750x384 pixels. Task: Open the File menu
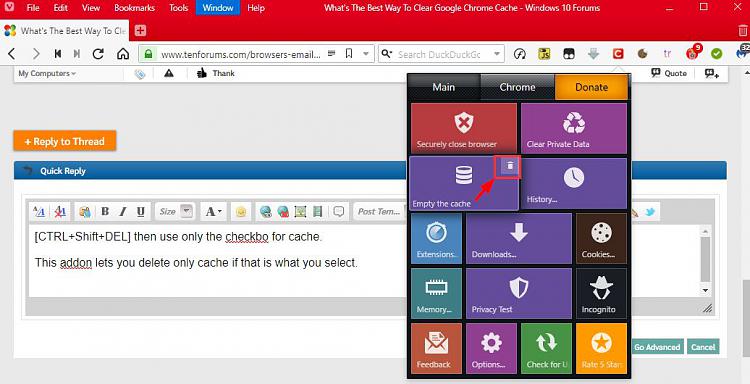click(33, 8)
